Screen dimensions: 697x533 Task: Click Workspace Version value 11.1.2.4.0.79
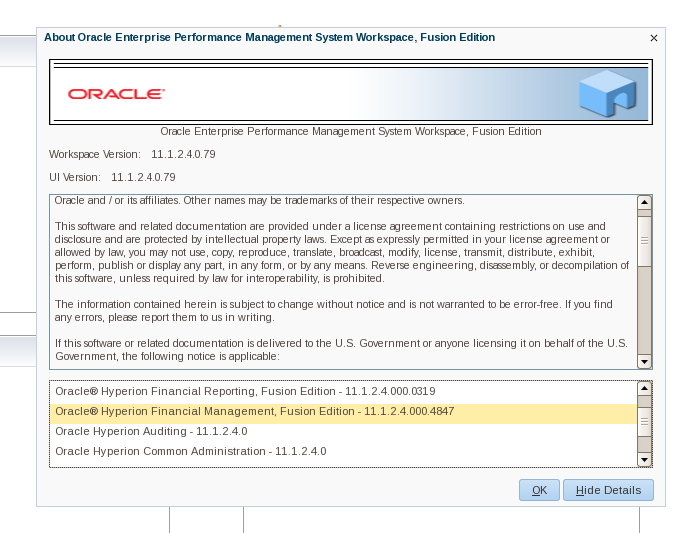click(x=183, y=154)
